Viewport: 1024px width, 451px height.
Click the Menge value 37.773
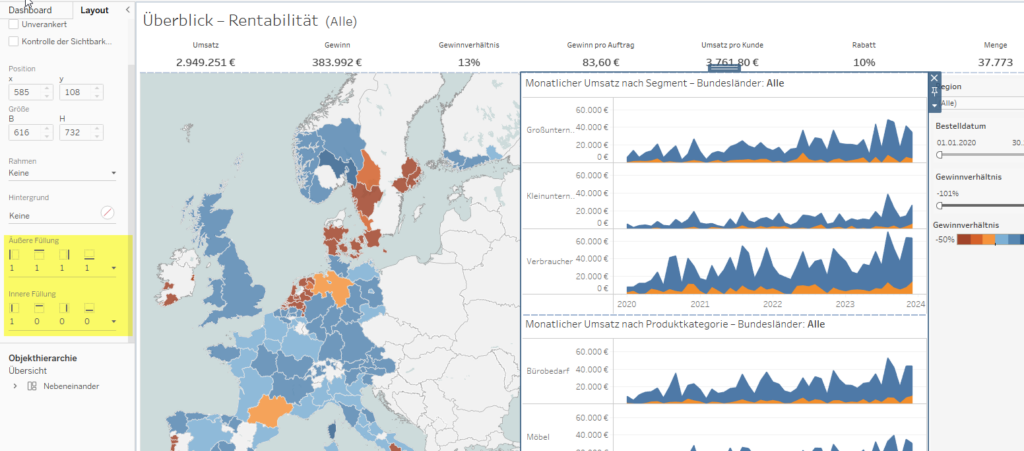click(x=995, y=63)
